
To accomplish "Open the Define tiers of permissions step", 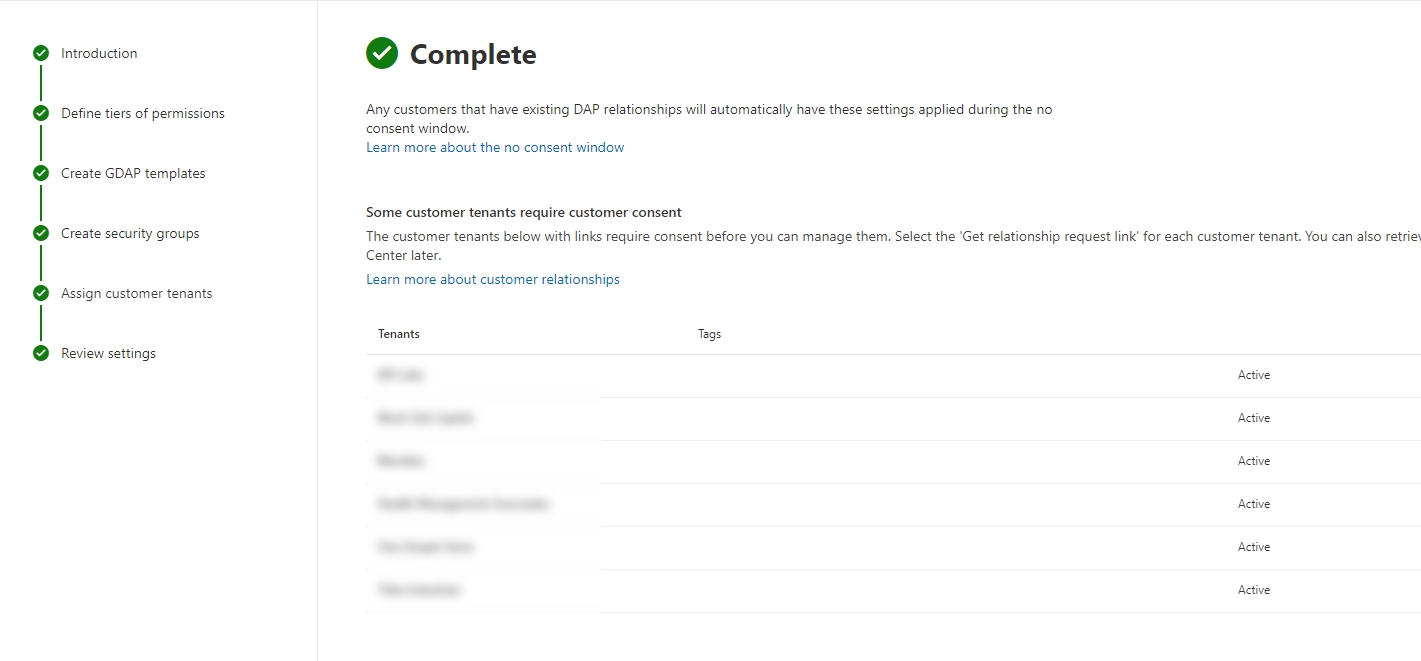I will [x=143, y=113].
